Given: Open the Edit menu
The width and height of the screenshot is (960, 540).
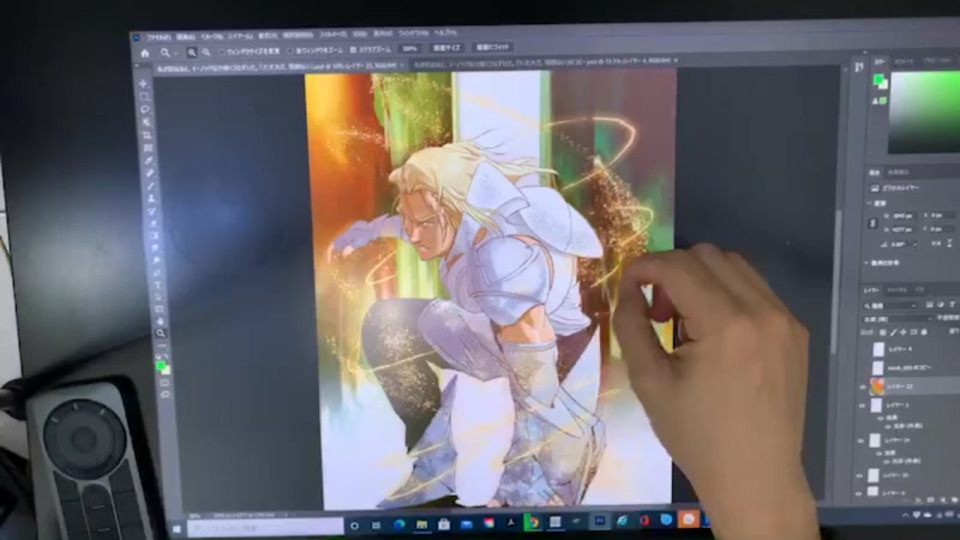Looking at the screenshot, I should click(x=186, y=37).
